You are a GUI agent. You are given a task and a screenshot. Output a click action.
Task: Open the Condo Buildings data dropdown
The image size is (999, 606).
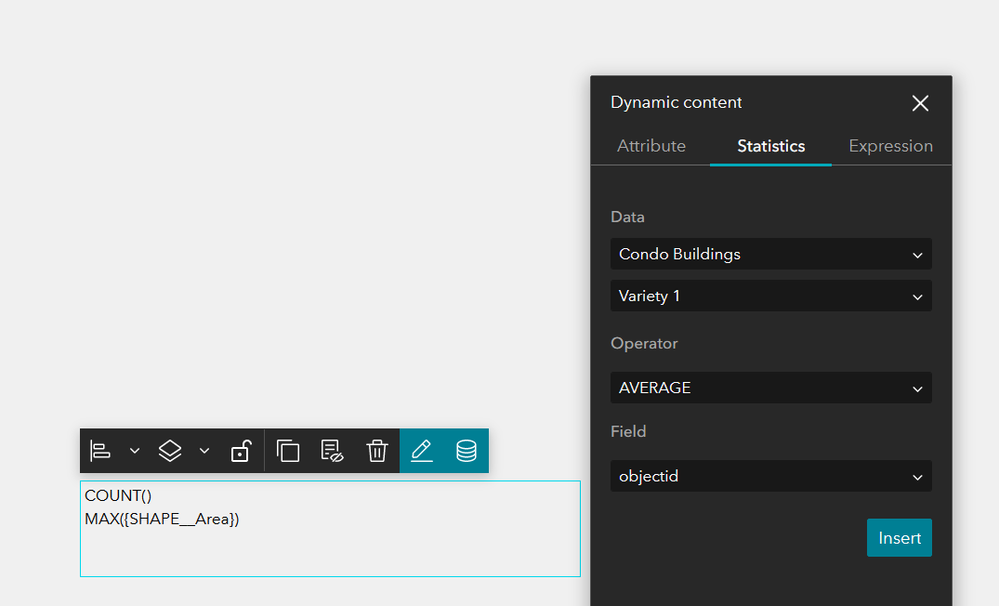coord(771,254)
